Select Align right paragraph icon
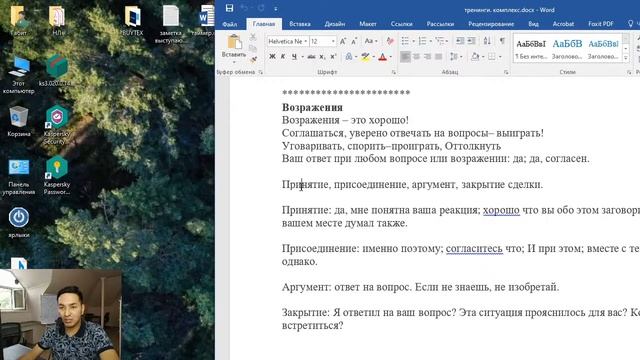The image size is (640, 360). tap(427, 56)
